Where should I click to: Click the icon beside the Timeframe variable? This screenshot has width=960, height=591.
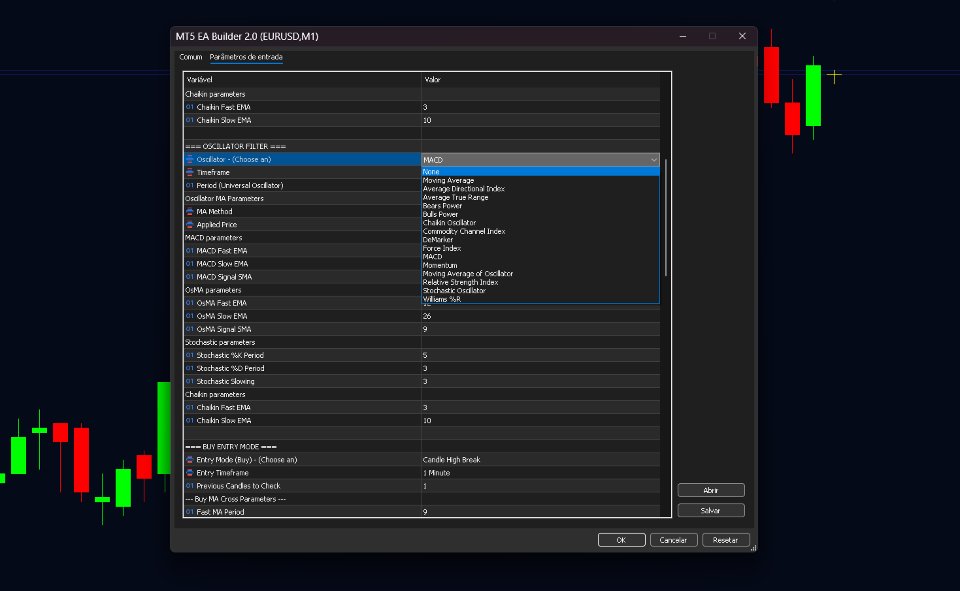pos(190,173)
